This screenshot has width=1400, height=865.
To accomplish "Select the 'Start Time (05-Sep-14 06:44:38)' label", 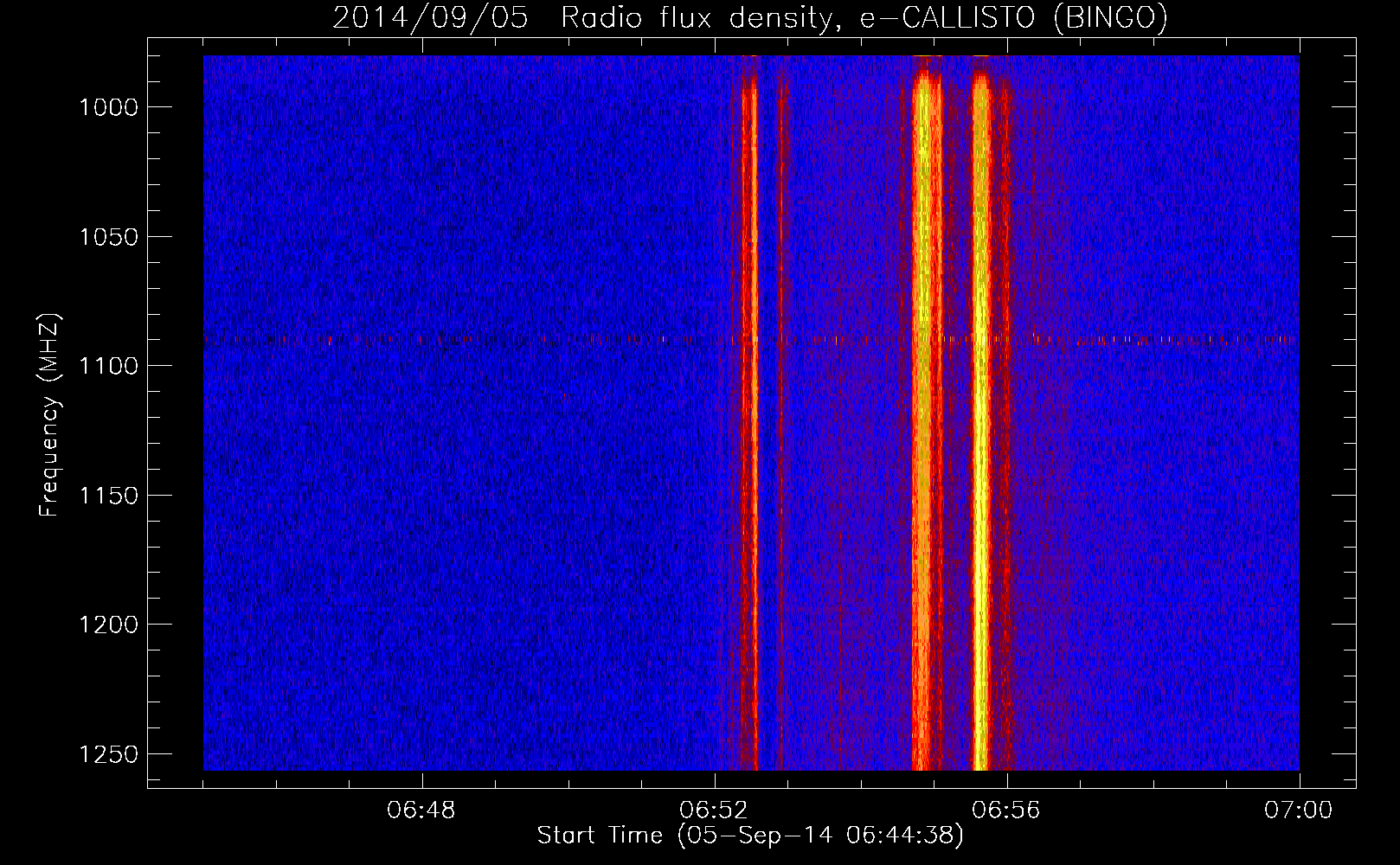I will [x=750, y=836].
